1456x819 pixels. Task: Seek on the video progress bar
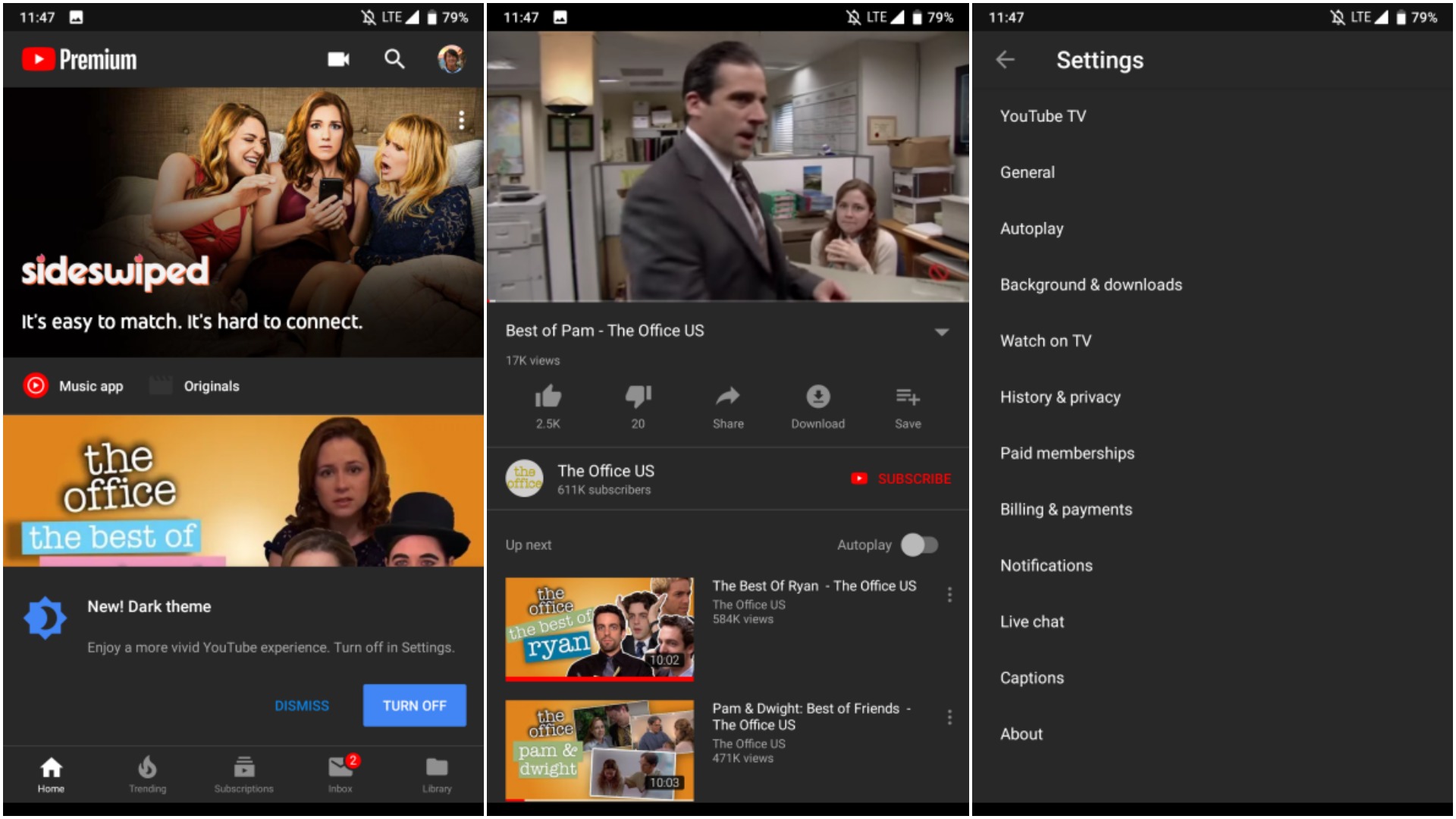point(727,302)
